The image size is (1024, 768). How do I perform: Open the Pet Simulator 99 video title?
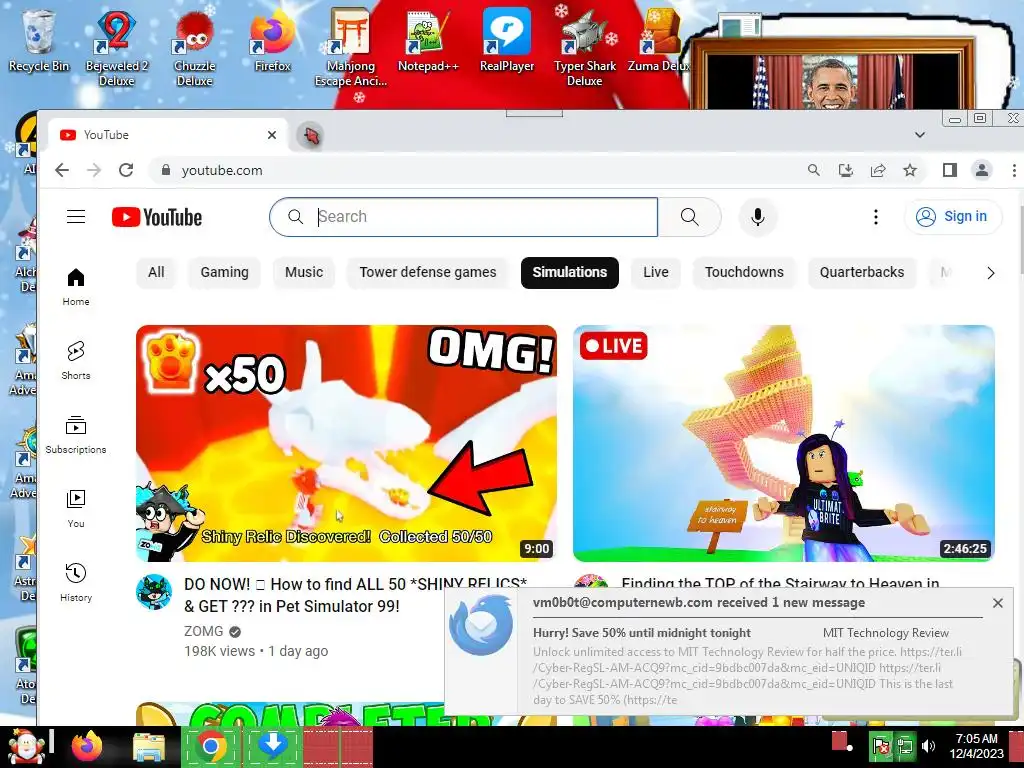click(x=356, y=595)
